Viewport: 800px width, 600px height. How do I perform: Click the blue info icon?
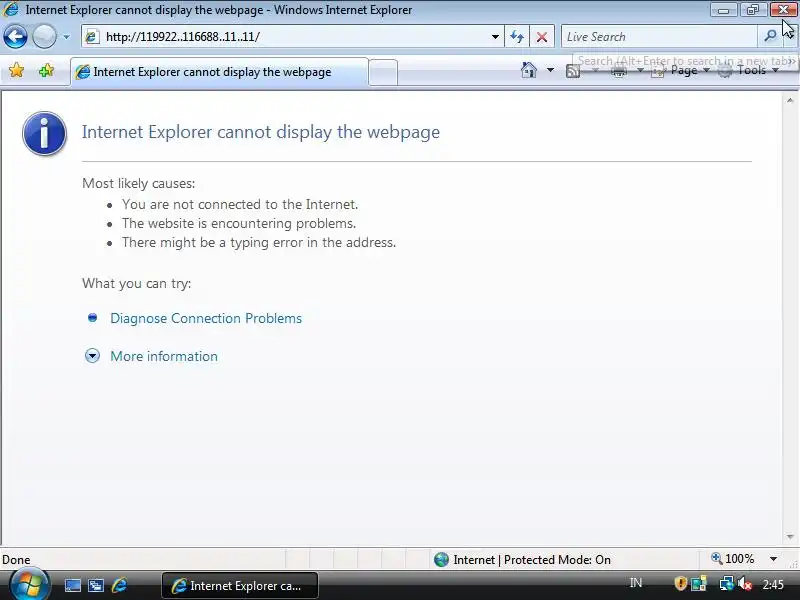click(x=44, y=133)
